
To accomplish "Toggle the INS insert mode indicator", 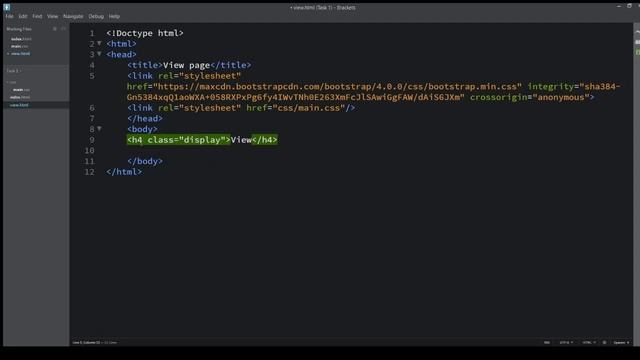I will pyautogui.click(x=547, y=342).
